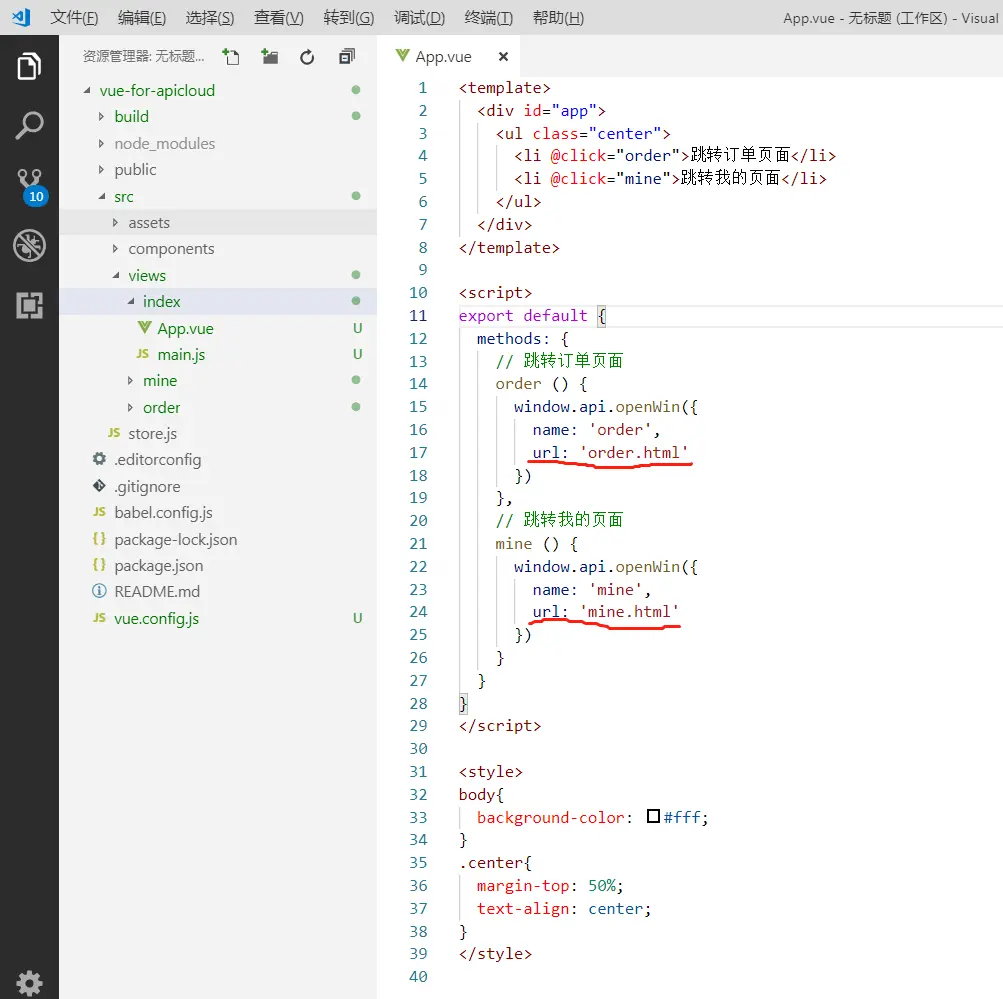Viewport: 1003px width, 999px height.
Task: Open store.js in the file tree
Action: pos(152,434)
